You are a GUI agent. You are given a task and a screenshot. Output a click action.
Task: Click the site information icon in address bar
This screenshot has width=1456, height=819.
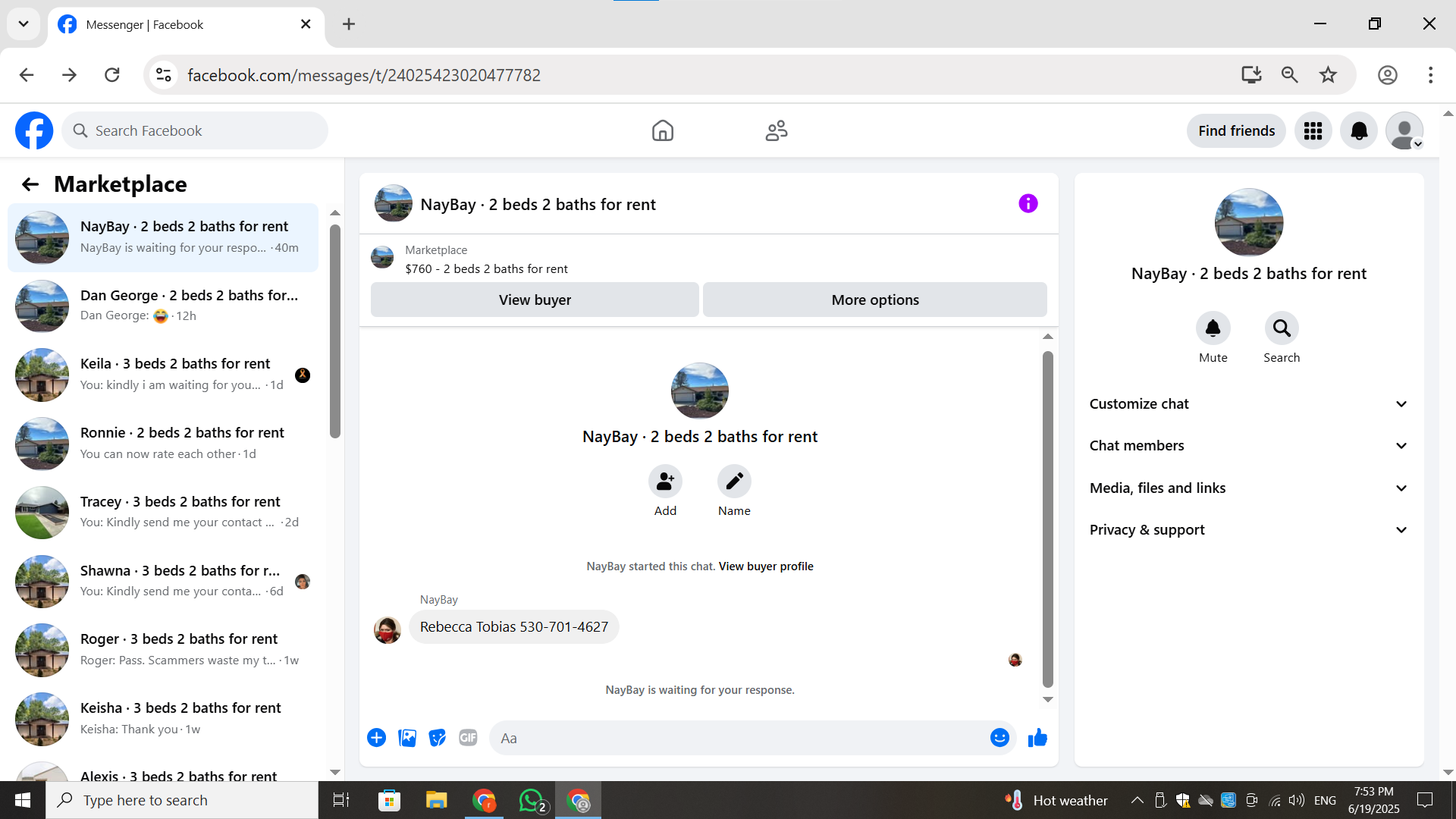pos(163,75)
